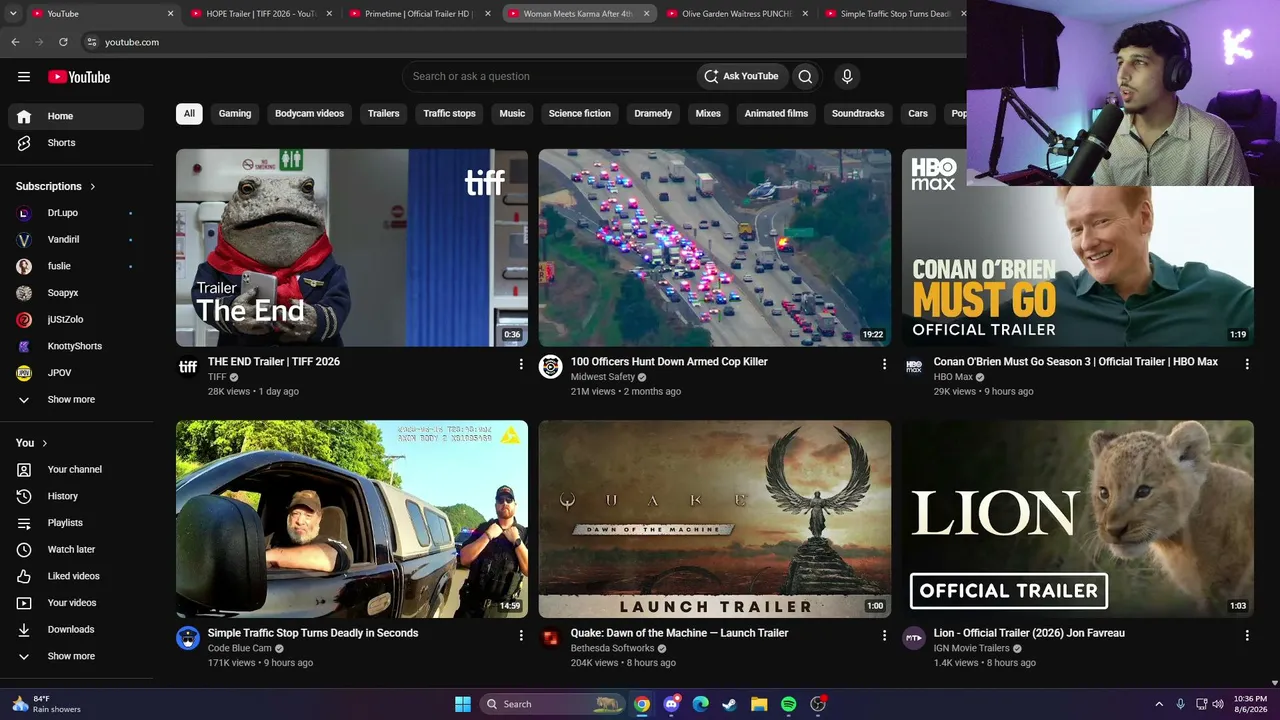Expand Show more under You section
The width and height of the screenshot is (1280, 720).
tap(76, 656)
